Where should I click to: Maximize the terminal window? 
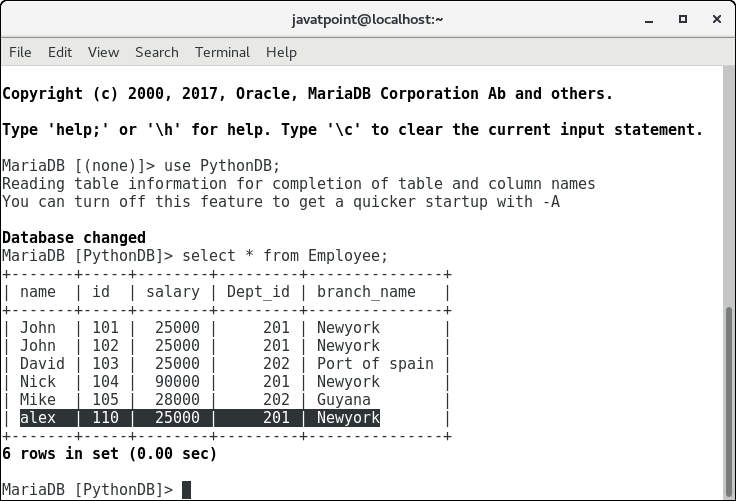point(683,19)
